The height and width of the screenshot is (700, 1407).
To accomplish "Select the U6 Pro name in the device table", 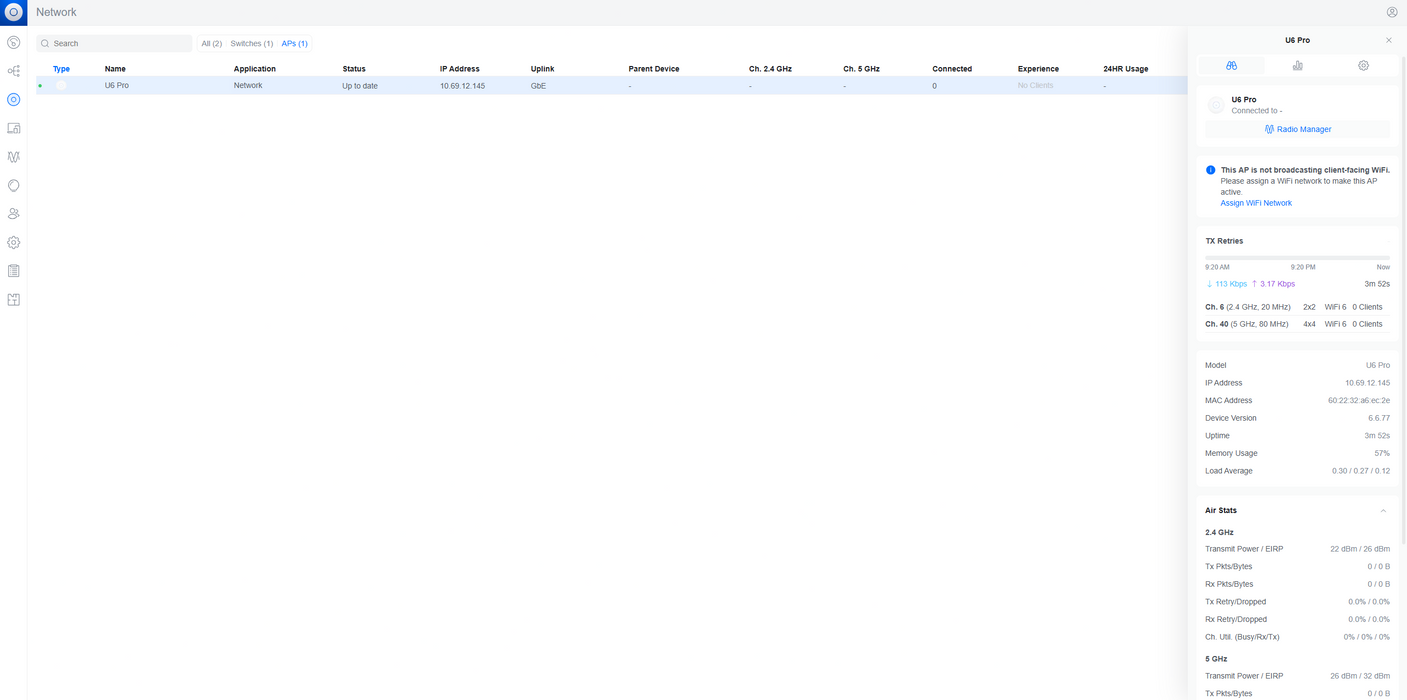I will [x=116, y=86].
